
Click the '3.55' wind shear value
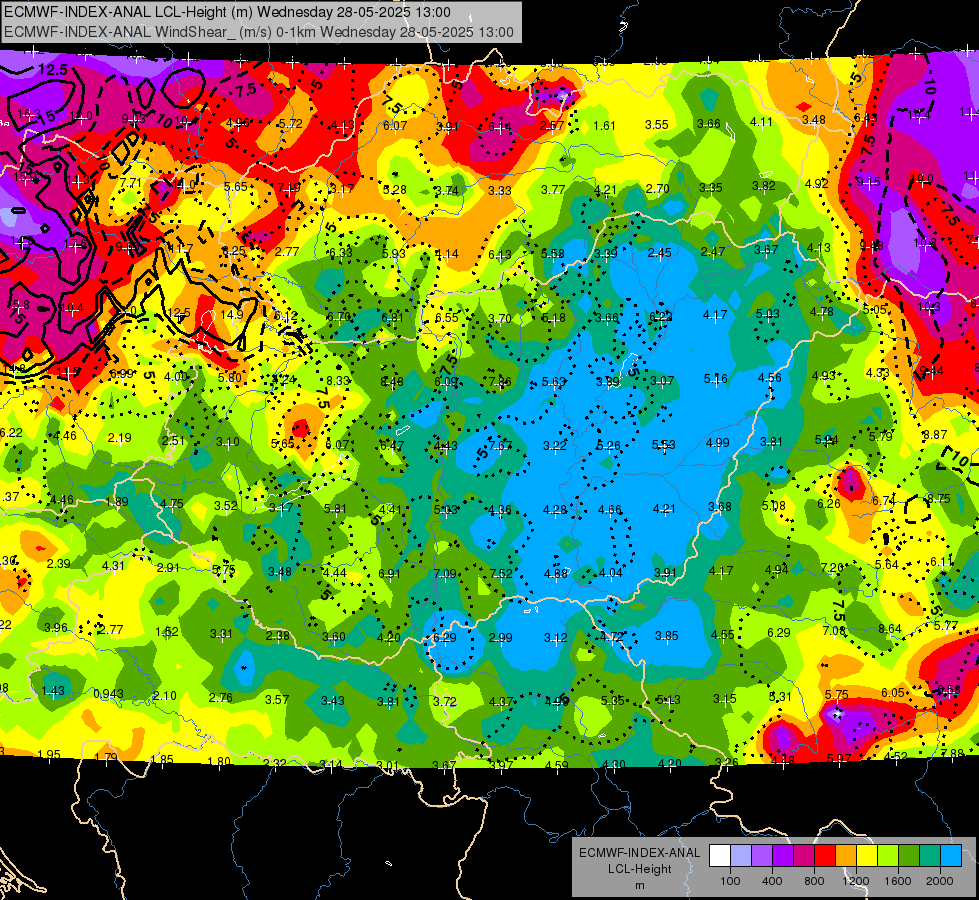tap(657, 125)
